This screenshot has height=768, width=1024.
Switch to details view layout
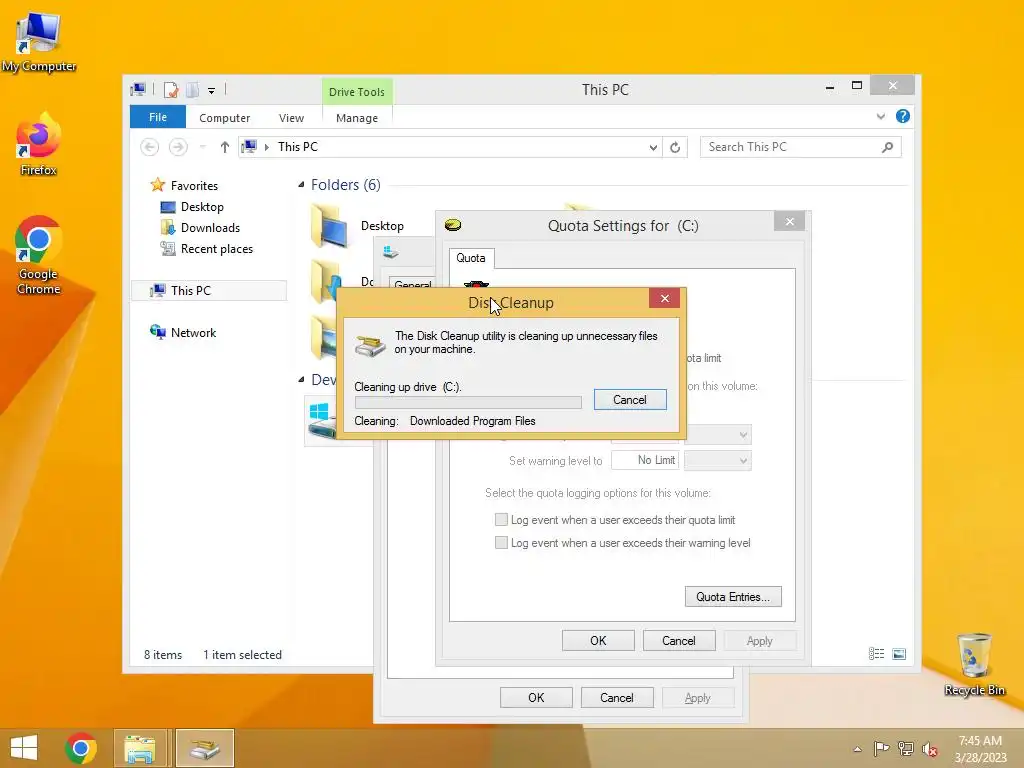point(876,654)
